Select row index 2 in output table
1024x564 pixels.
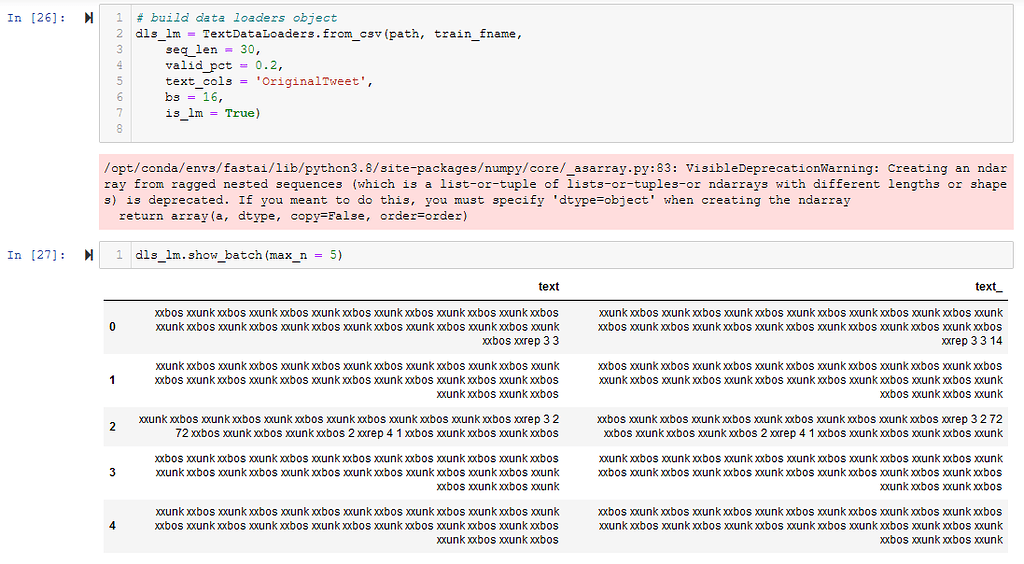click(x=112, y=427)
